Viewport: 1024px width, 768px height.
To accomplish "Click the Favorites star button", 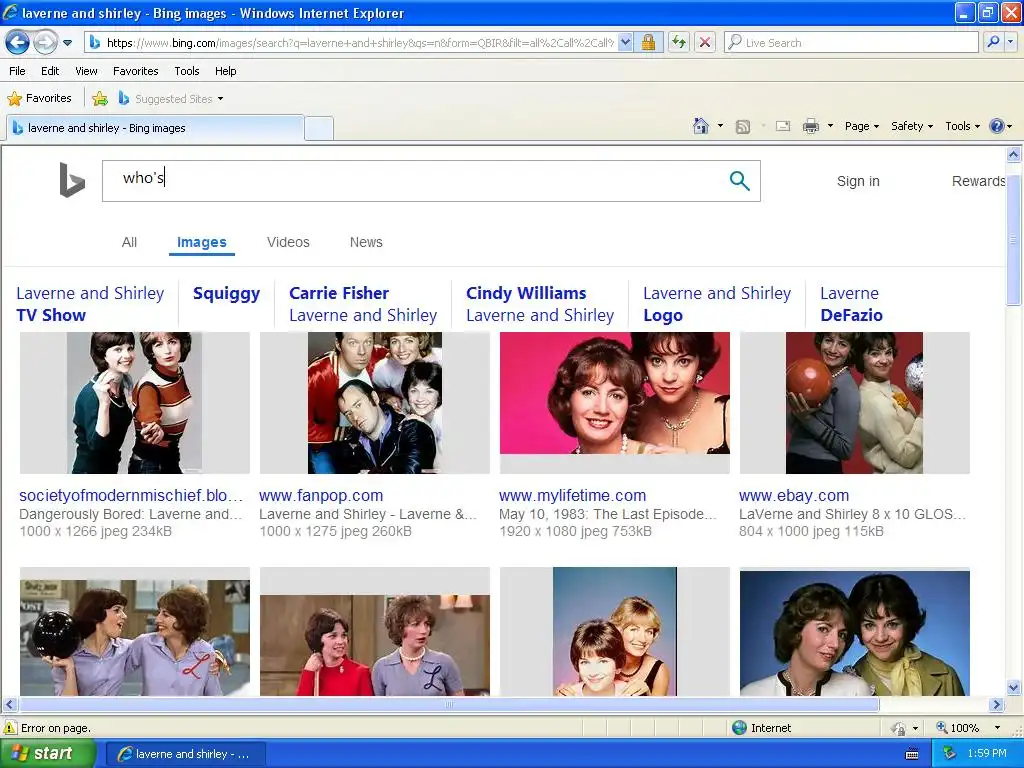I will tap(39, 99).
